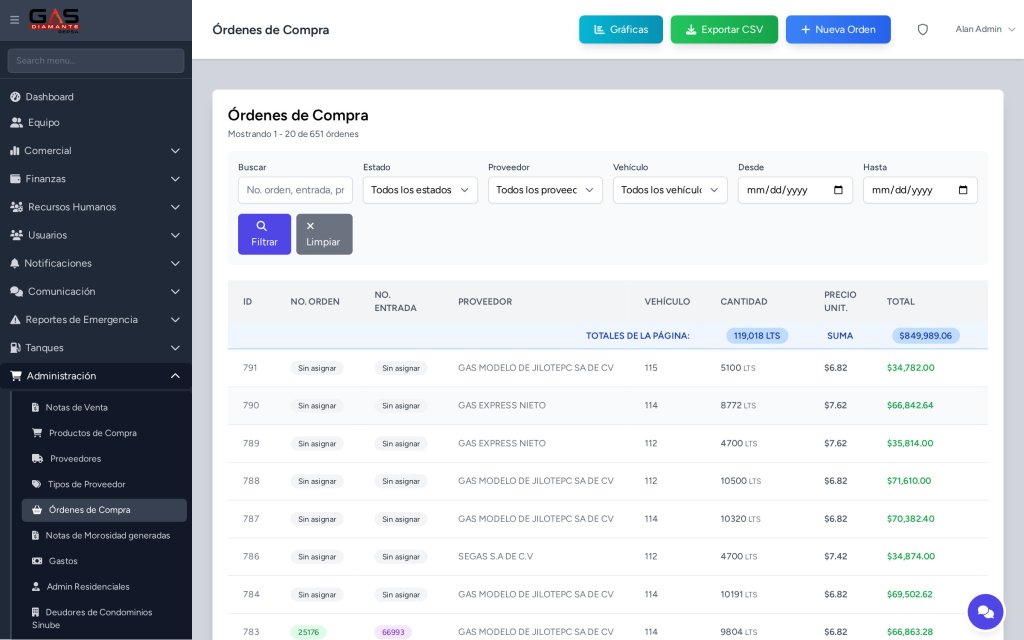Open the Estado dropdown 'Todos los estados'

point(420,190)
